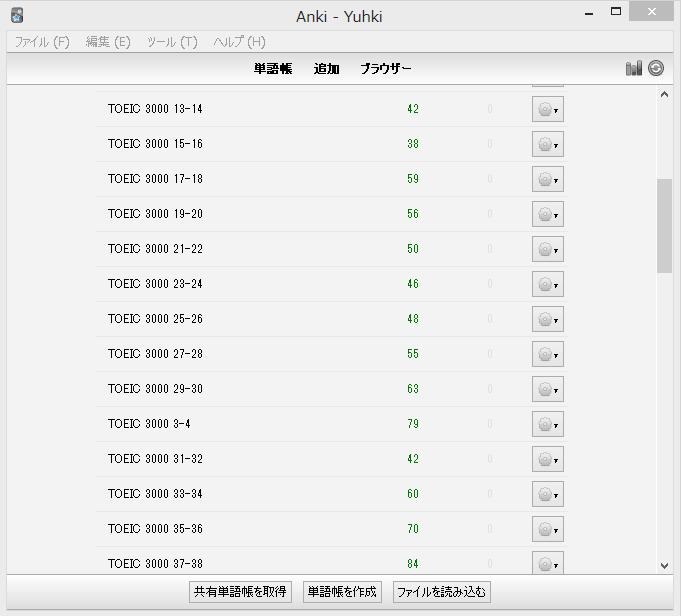The width and height of the screenshot is (681, 616).
Task: Click the Anki app icon in title bar
Action: (x=16, y=15)
